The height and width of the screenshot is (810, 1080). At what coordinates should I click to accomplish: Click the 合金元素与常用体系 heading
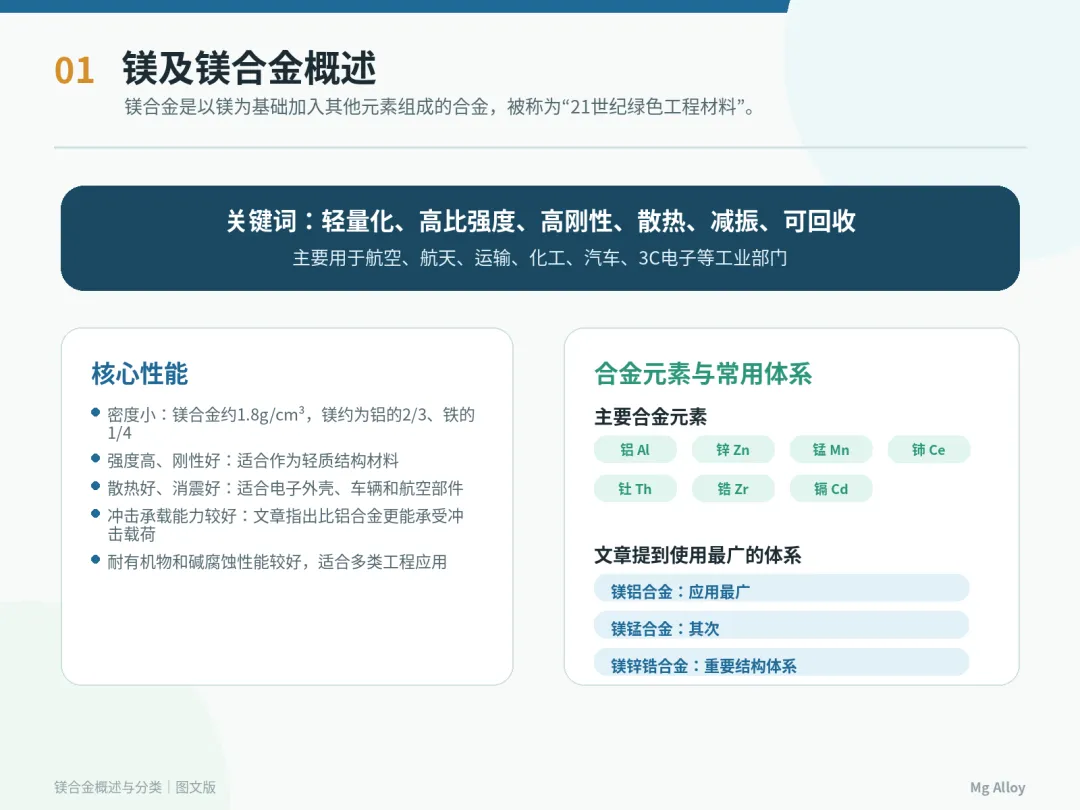pos(703,373)
